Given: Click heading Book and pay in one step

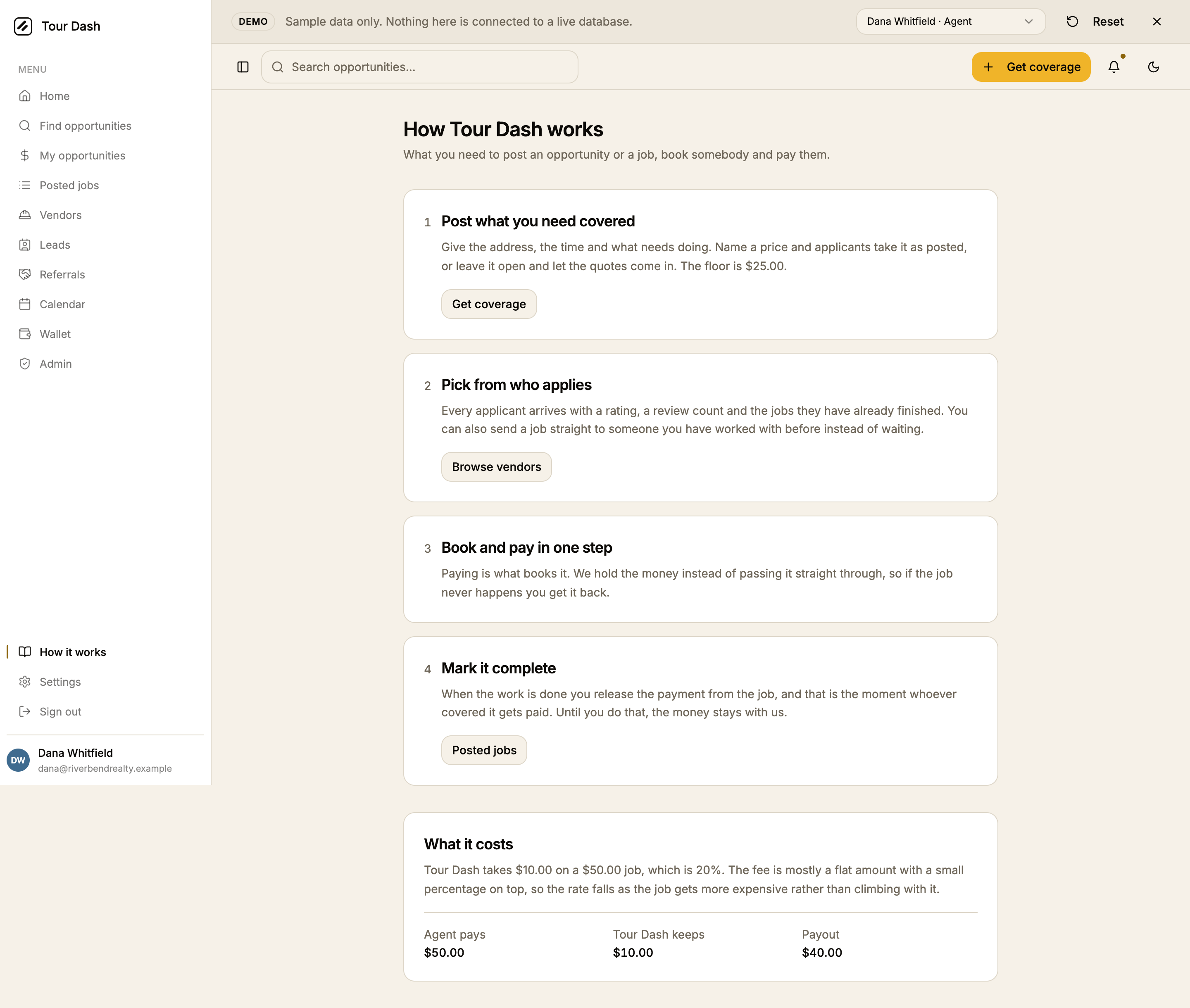Looking at the screenshot, I should [x=526, y=547].
